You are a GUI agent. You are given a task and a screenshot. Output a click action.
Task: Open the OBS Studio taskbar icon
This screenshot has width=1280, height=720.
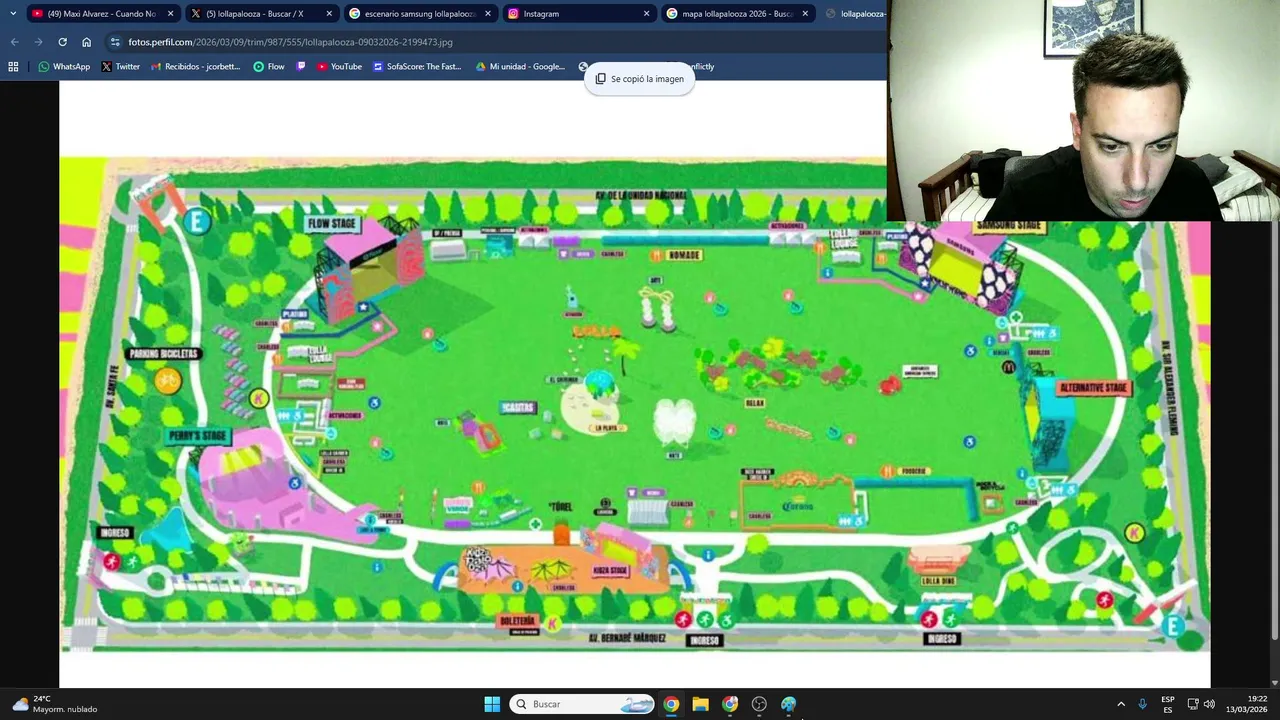(759, 704)
